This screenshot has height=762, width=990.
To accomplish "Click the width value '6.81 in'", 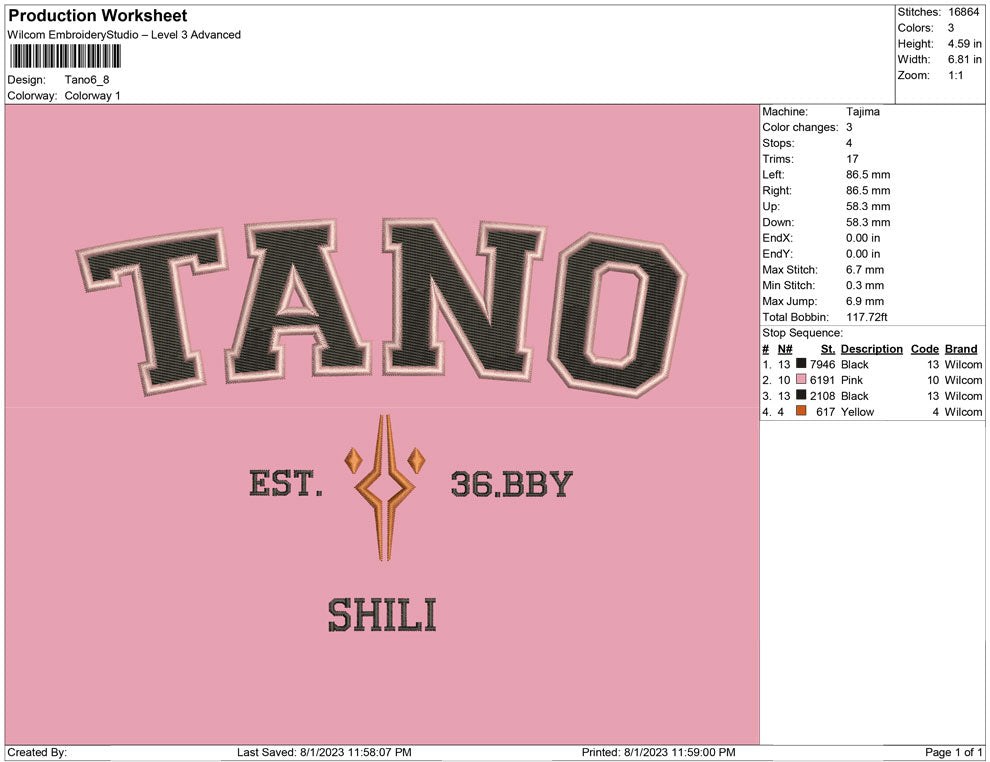I will pos(964,59).
